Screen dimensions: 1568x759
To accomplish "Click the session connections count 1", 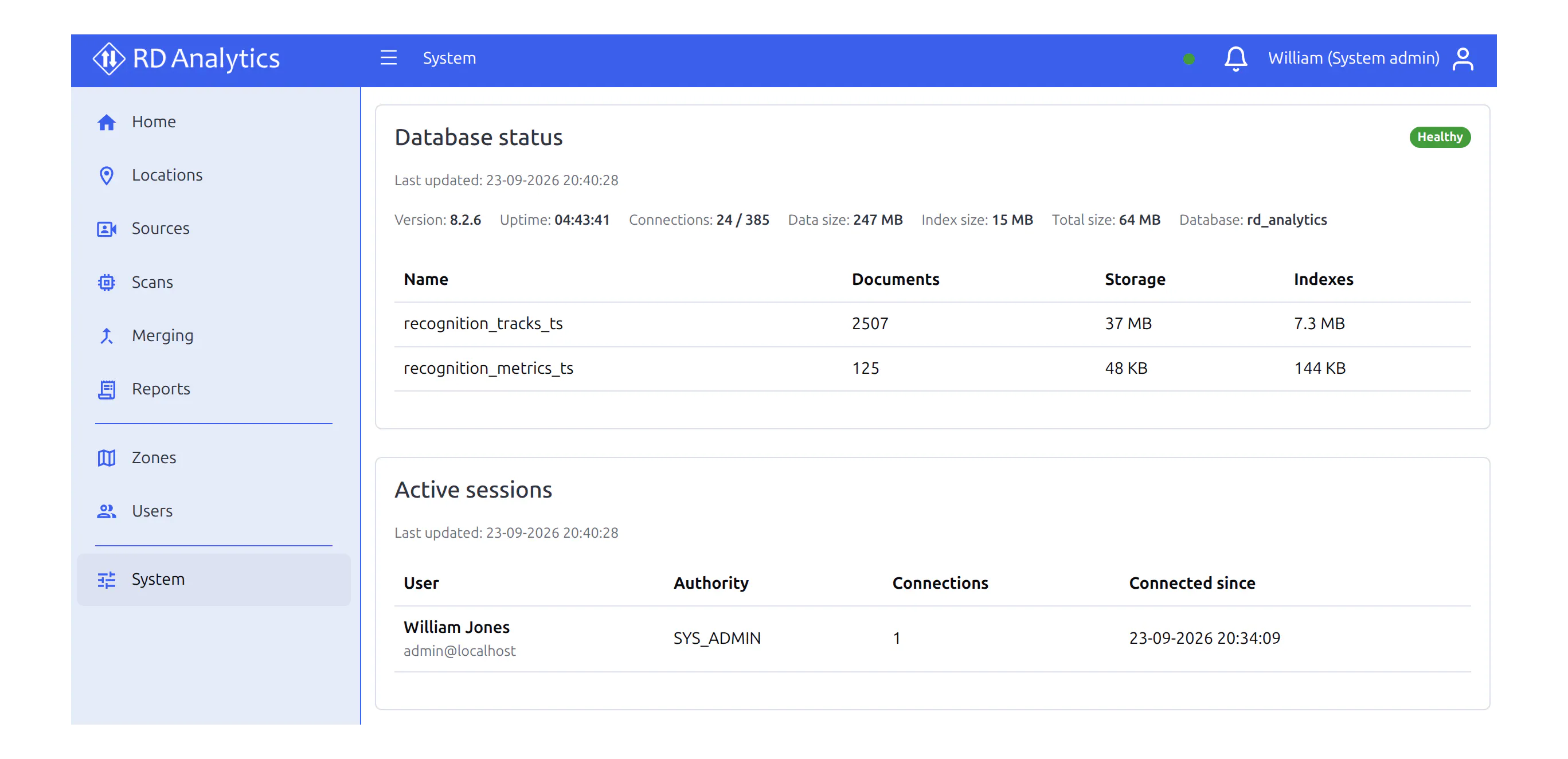I will pyautogui.click(x=896, y=639).
